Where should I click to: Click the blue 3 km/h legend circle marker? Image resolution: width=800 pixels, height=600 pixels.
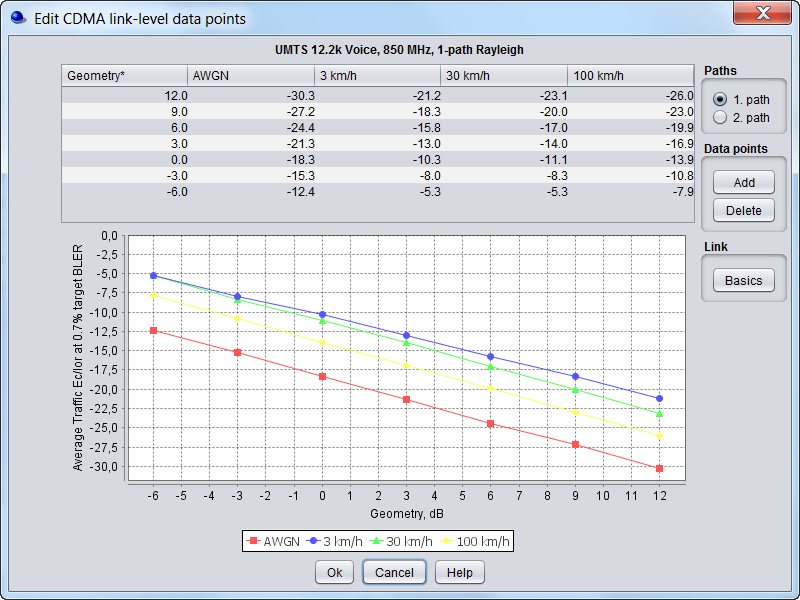pyautogui.click(x=313, y=541)
